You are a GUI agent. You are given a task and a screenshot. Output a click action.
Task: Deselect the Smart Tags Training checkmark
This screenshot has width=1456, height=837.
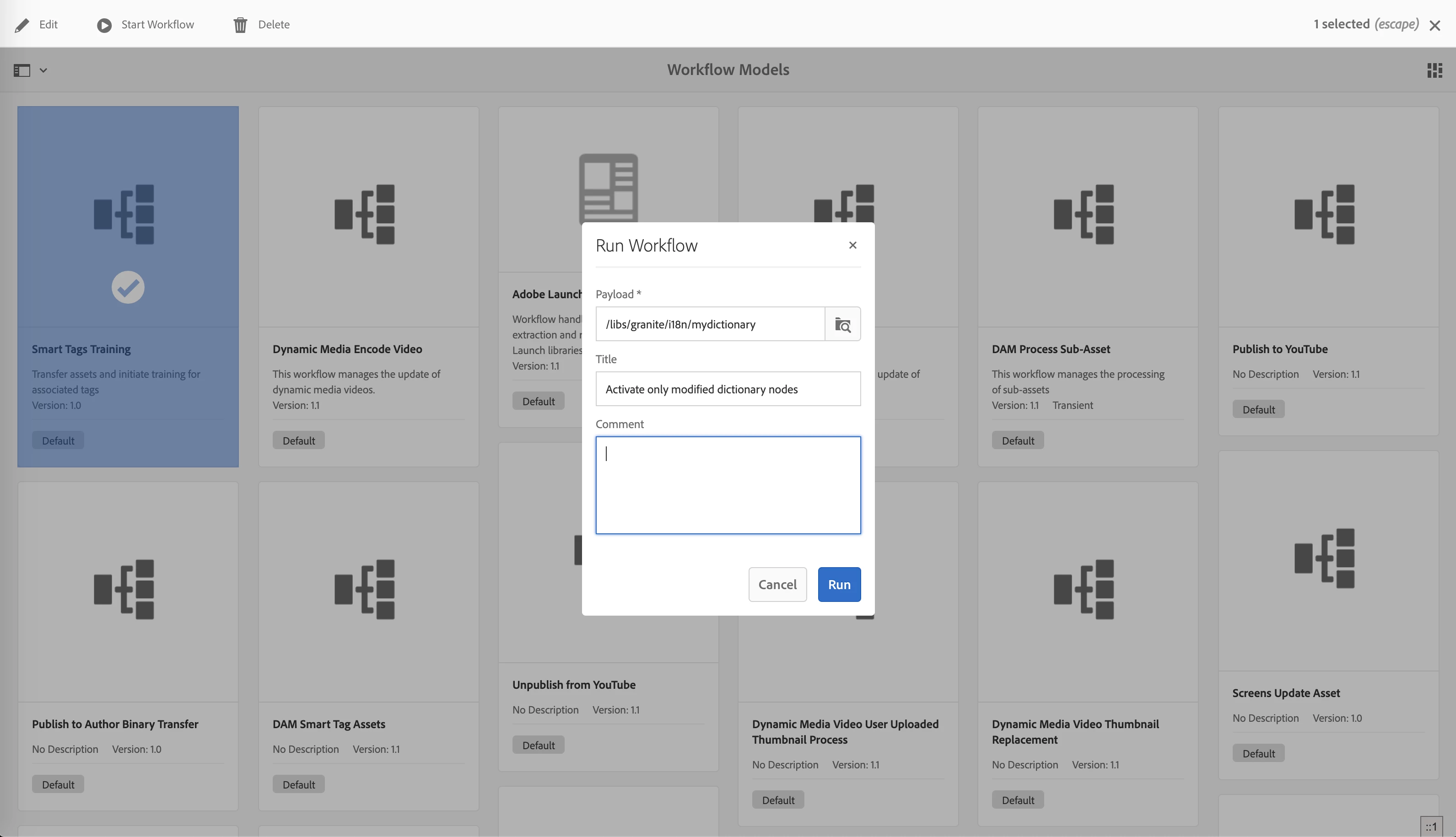(128, 287)
